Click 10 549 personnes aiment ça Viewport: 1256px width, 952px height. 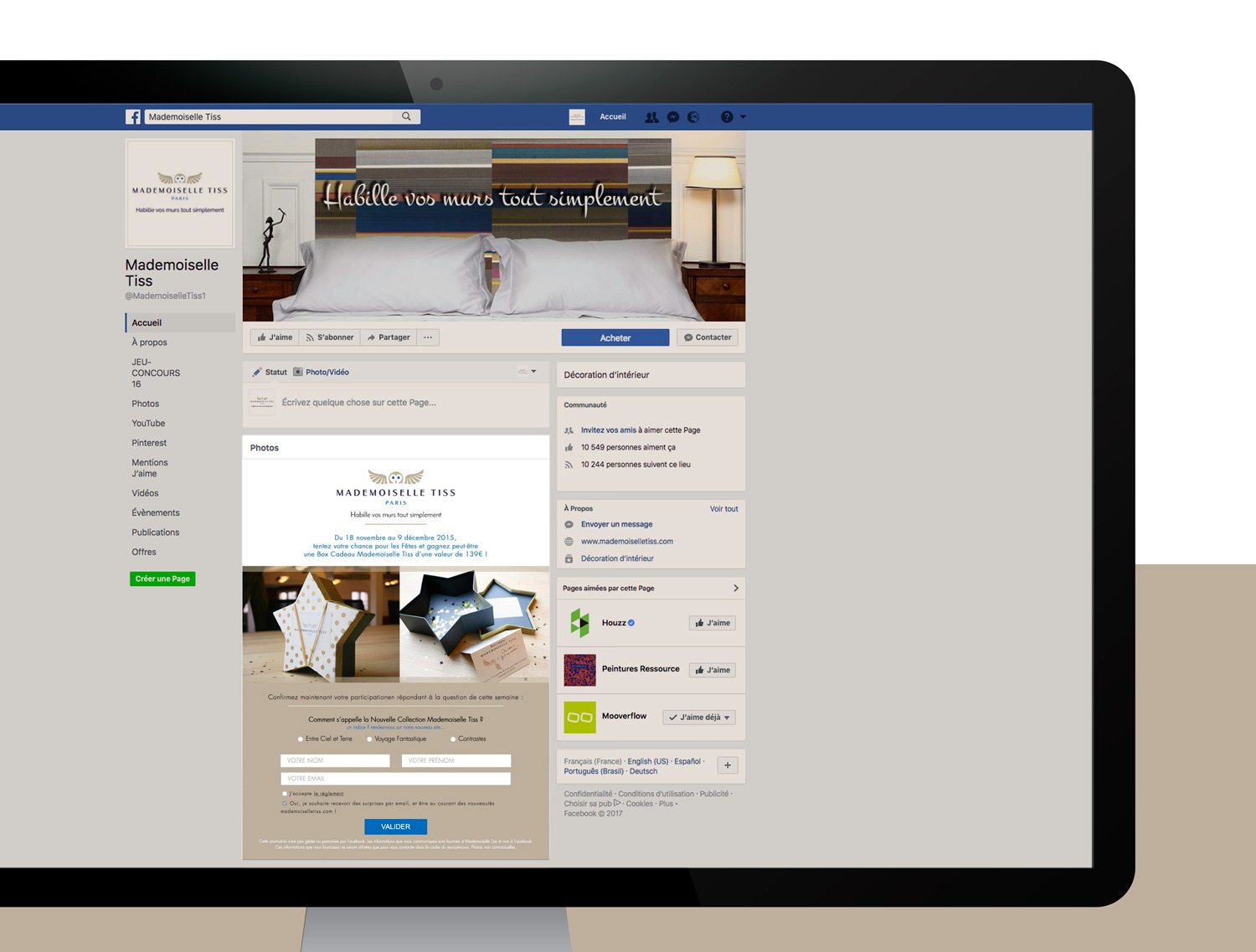click(x=628, y=447)
